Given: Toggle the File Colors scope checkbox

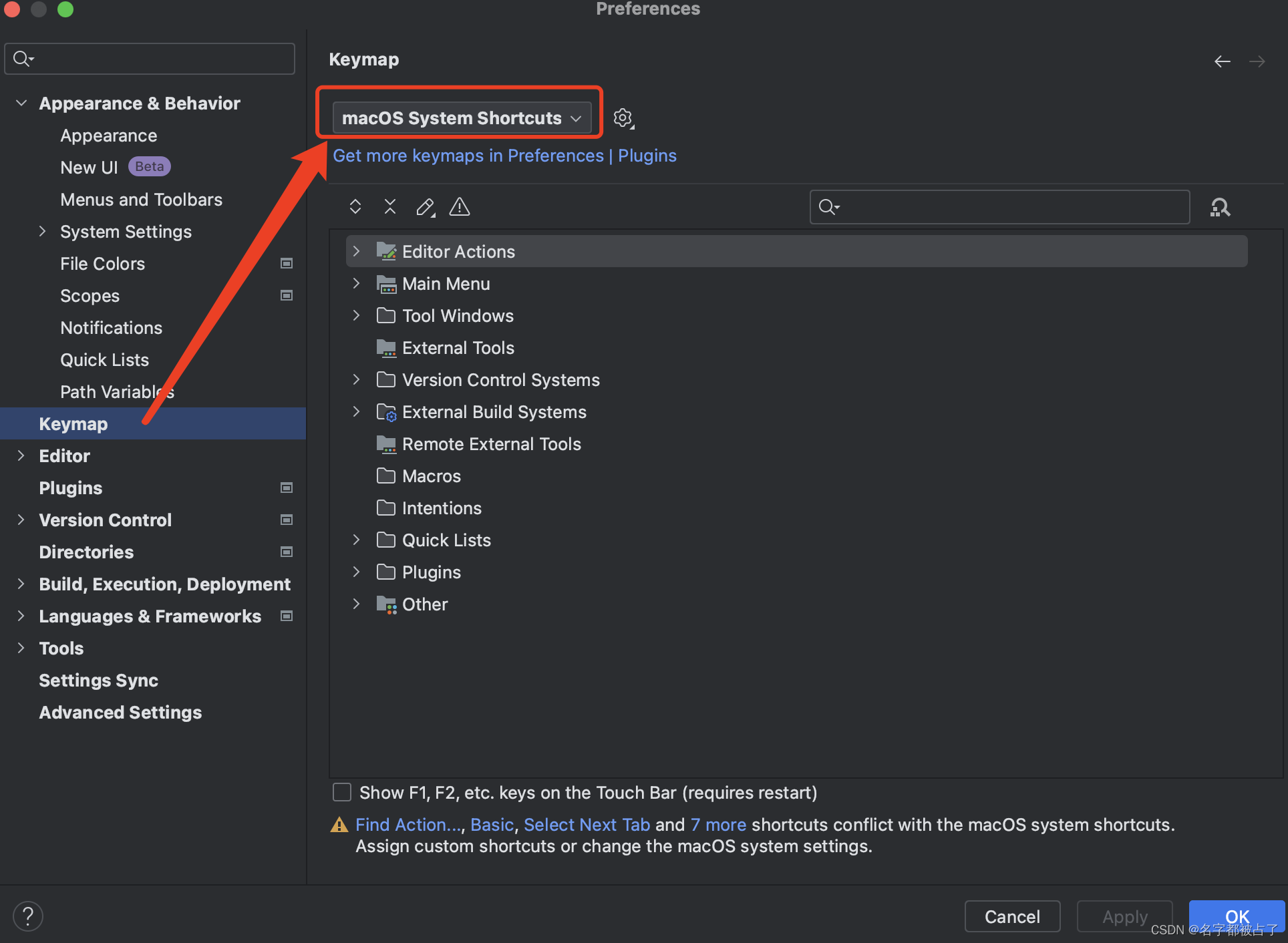Looking at the screenshot, I should [286, 263].
